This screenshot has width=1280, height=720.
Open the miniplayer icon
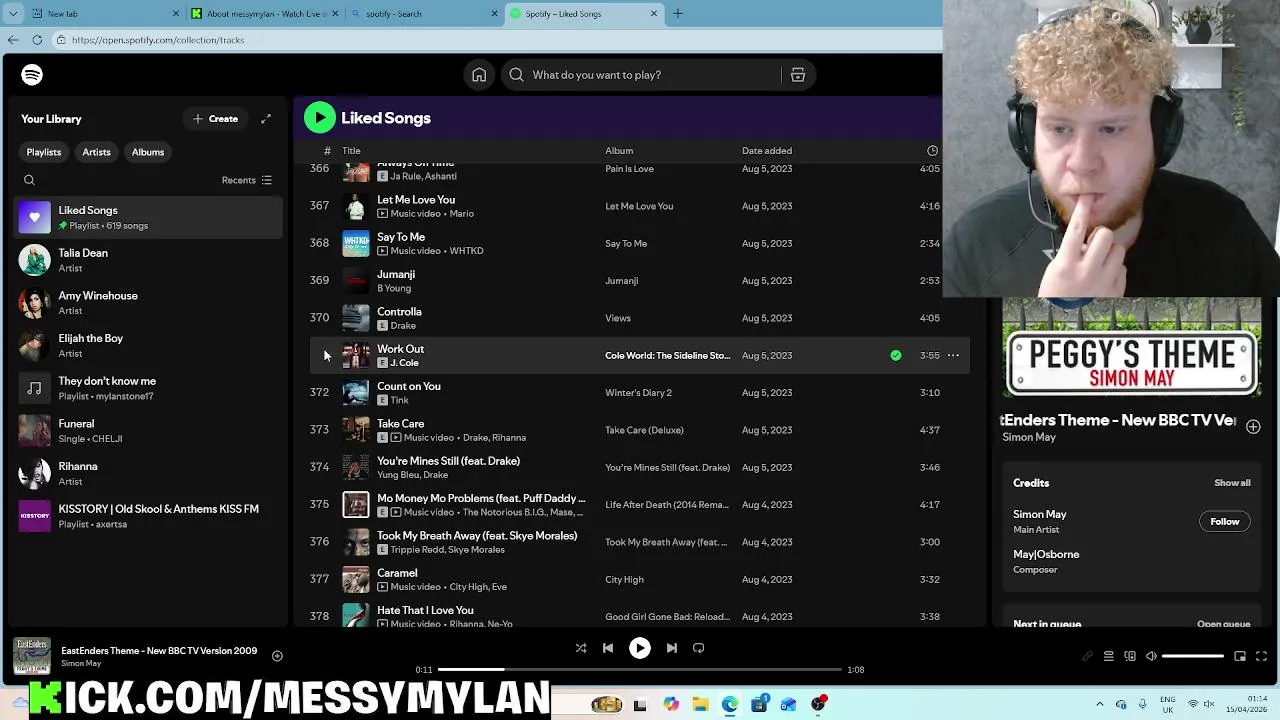point(1240,656)
